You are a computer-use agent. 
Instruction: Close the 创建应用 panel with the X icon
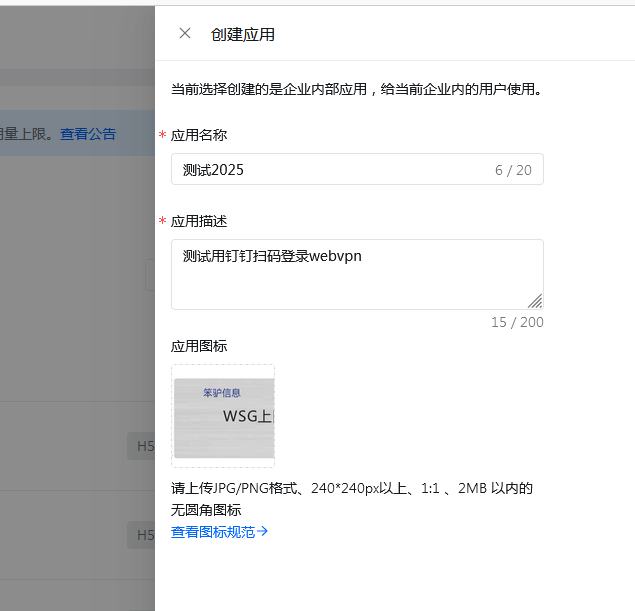pyautogui.click(x=184, y=33)
